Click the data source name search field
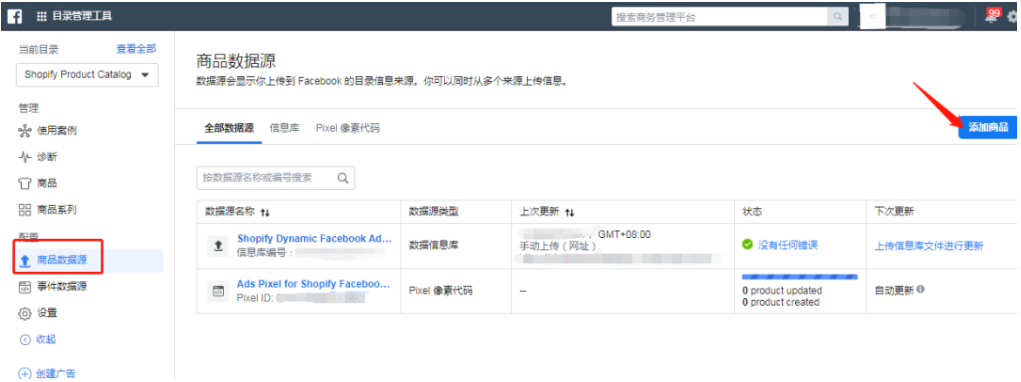Image resolution: width=1021 pixels, height=382 pixels. [x=275, y=178]
